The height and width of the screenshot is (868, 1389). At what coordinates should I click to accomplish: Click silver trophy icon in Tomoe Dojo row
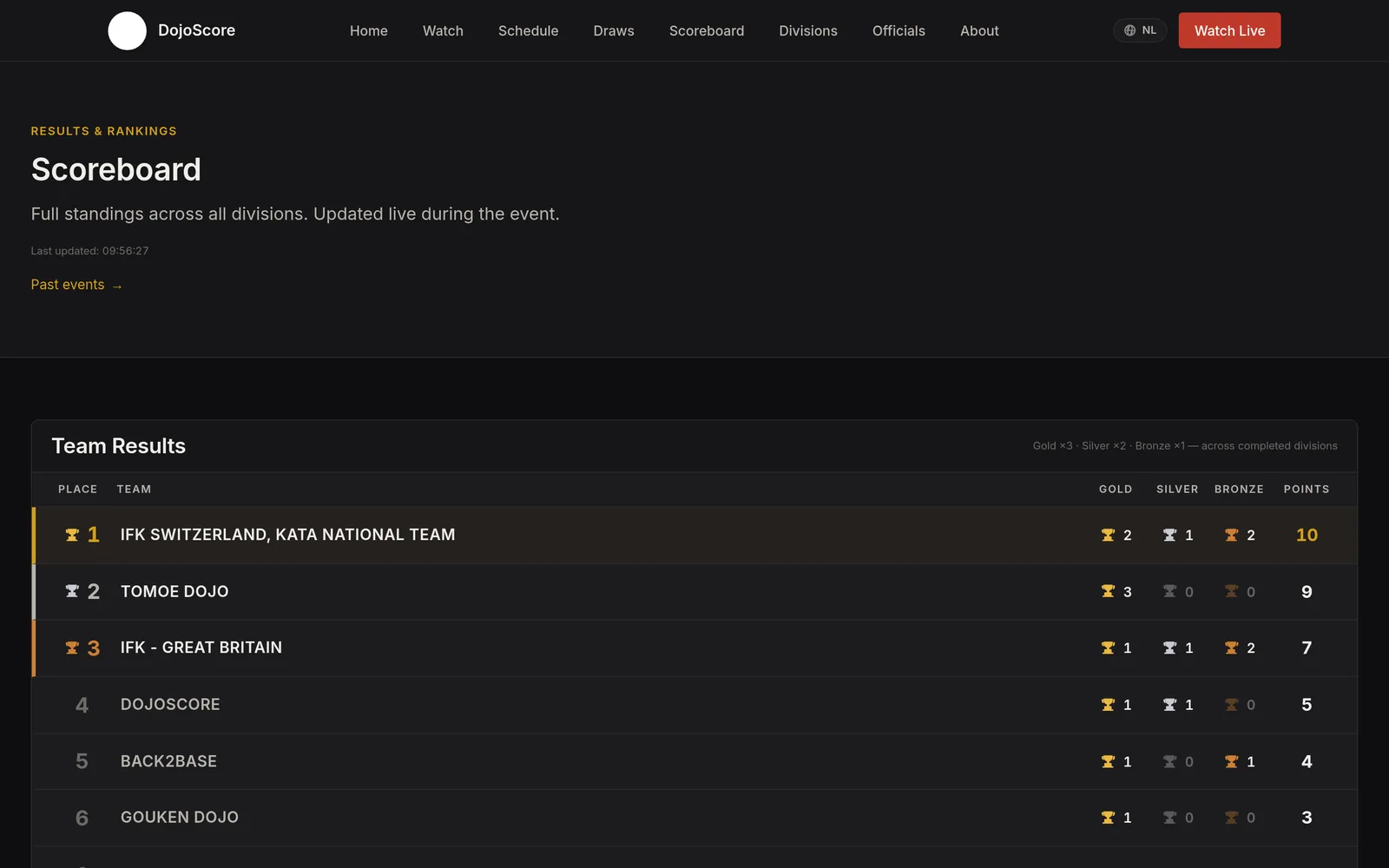pyautogui.click(x=1169, y=591)
